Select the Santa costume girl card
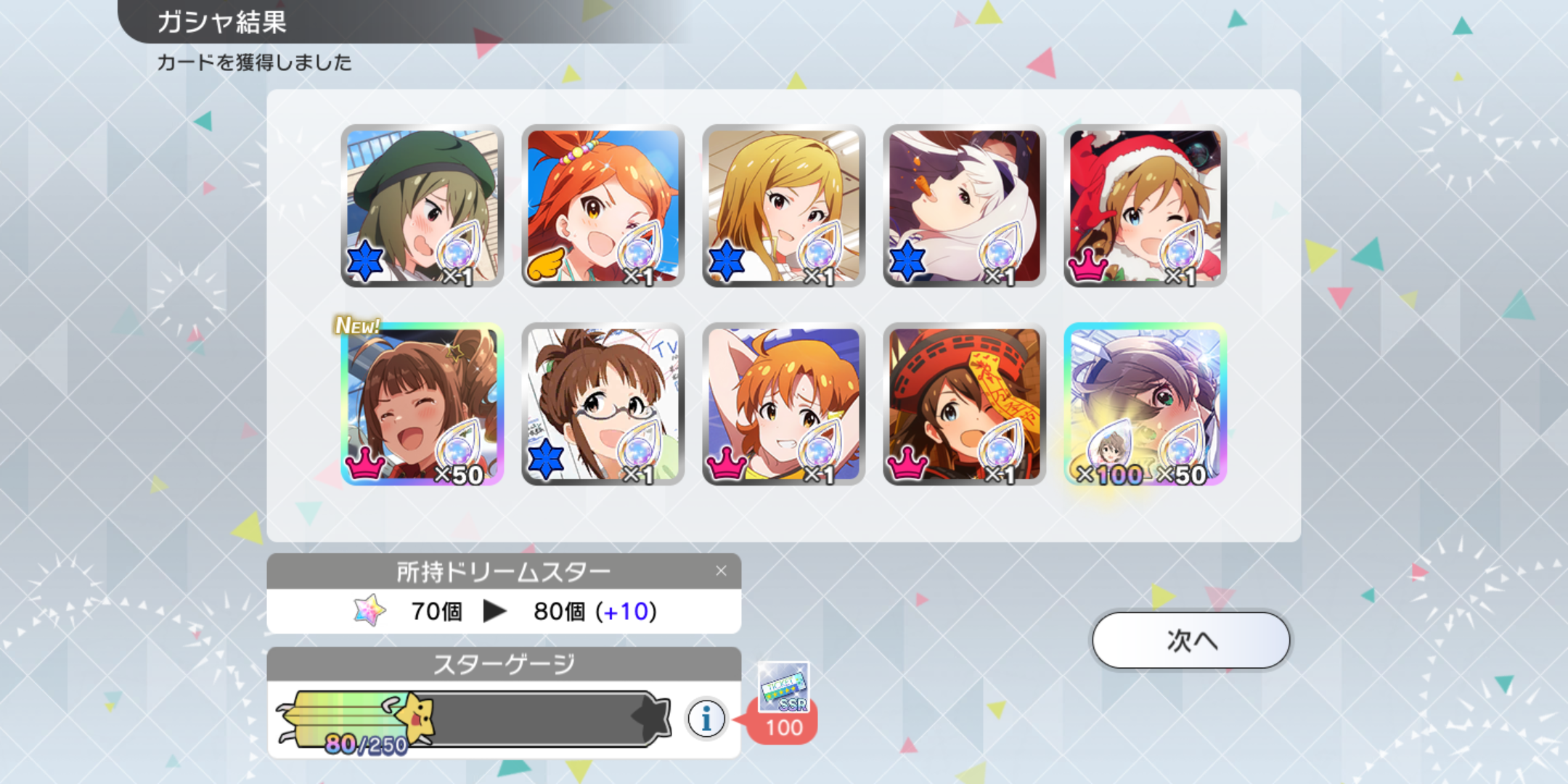The height and width of the screenshot is (784, 1568). tap(1145, 205)
